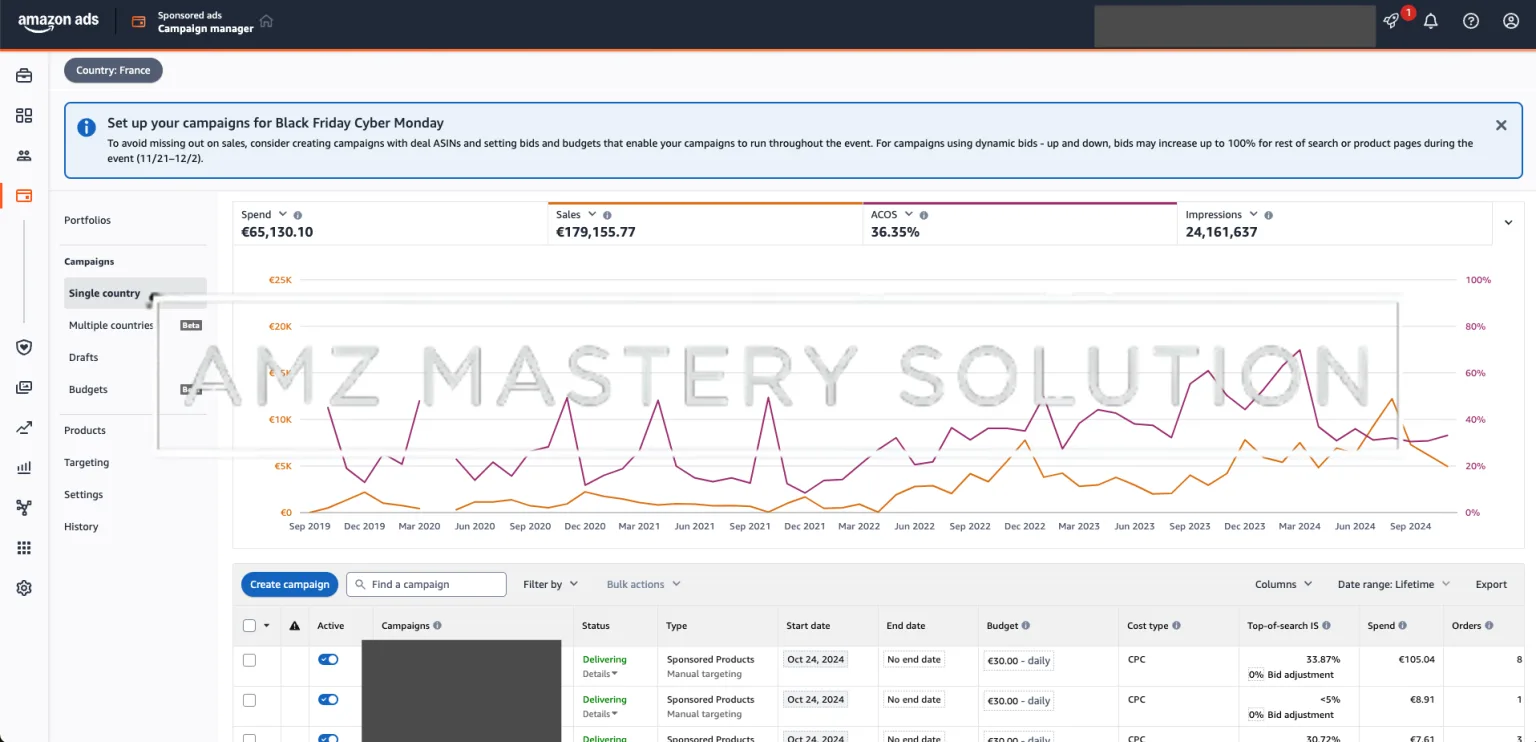The width and height of the screenshot is (1536, 742).
Task: Collapse the chart with the chevron
Action: [x=1508, y=223]
